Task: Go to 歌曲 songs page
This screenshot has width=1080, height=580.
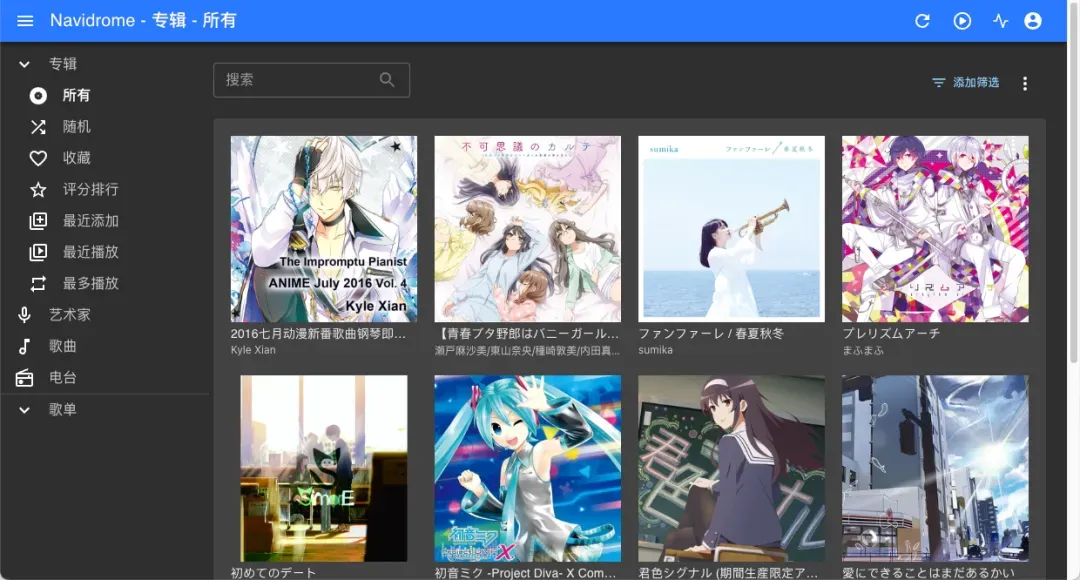Action: pos(62,346)
